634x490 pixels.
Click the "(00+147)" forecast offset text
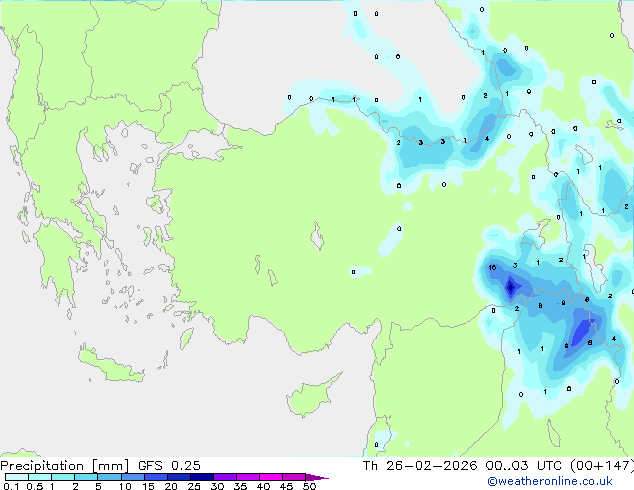tap(602, 466)
